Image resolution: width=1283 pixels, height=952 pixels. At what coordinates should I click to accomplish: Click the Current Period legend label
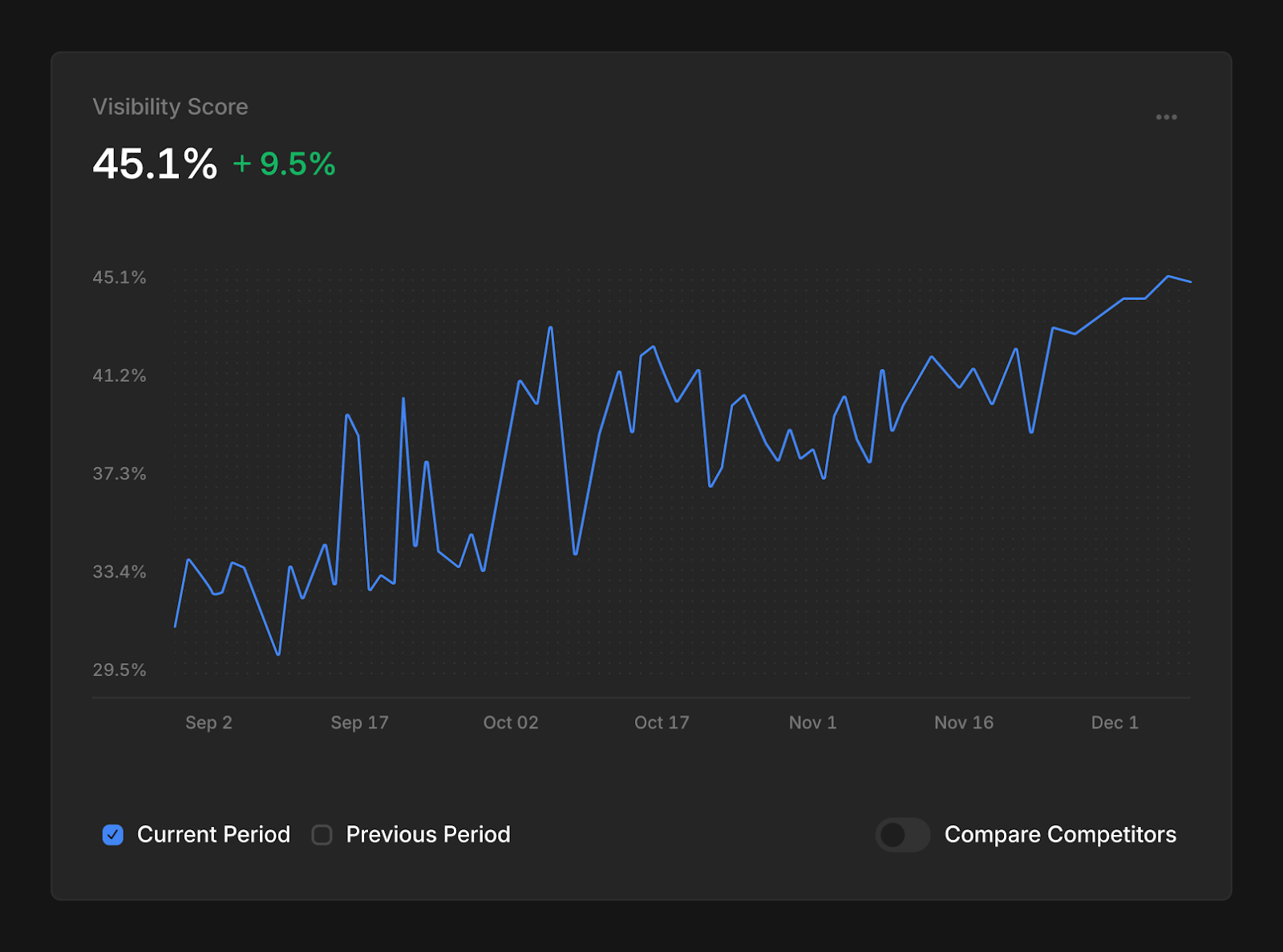coord(213,834)
